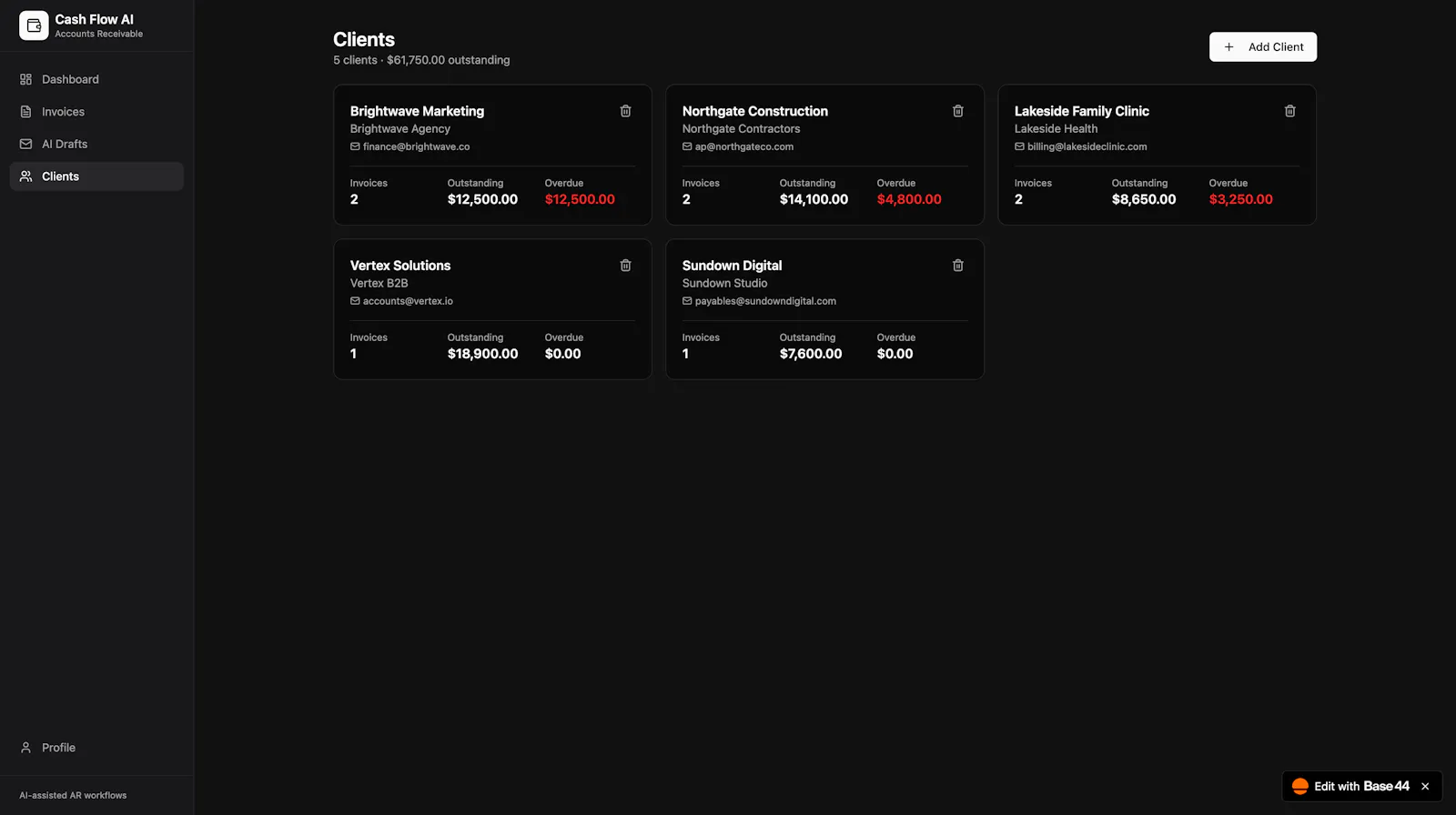
Task: Click the Sundown Studio company label
Action: click(x=724, y=284)
